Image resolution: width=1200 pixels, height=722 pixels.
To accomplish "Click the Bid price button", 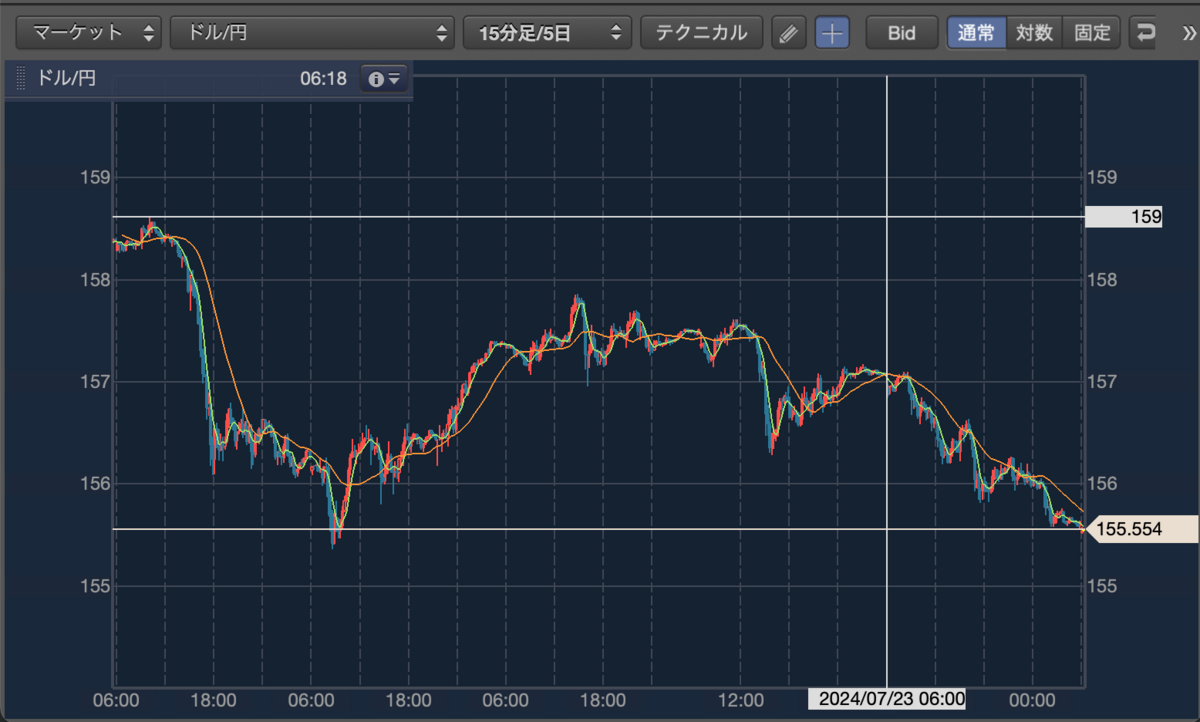I will (x=902, y=33).
